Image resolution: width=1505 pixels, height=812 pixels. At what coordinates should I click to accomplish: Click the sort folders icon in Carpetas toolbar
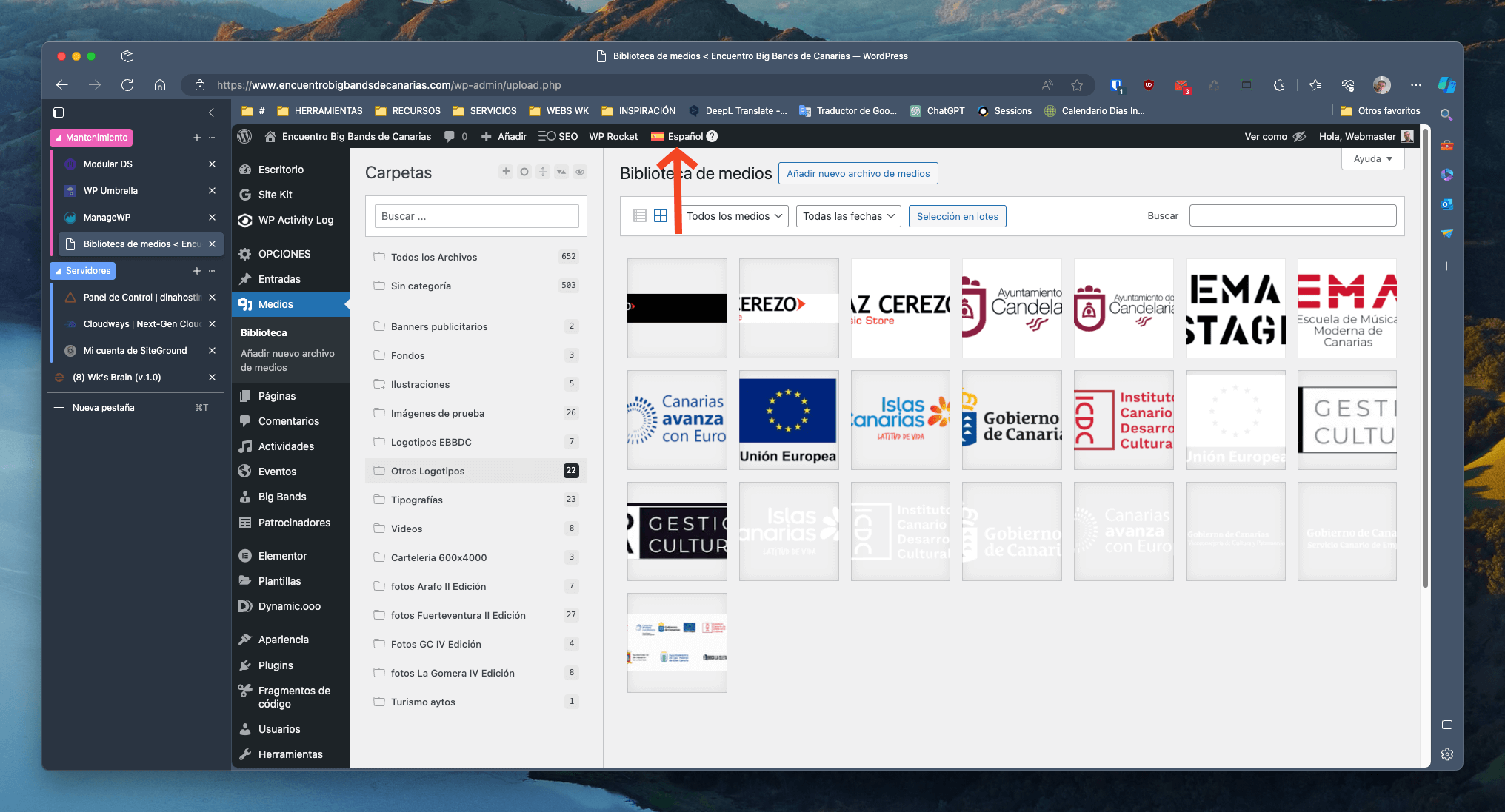[x=561, y=172]
